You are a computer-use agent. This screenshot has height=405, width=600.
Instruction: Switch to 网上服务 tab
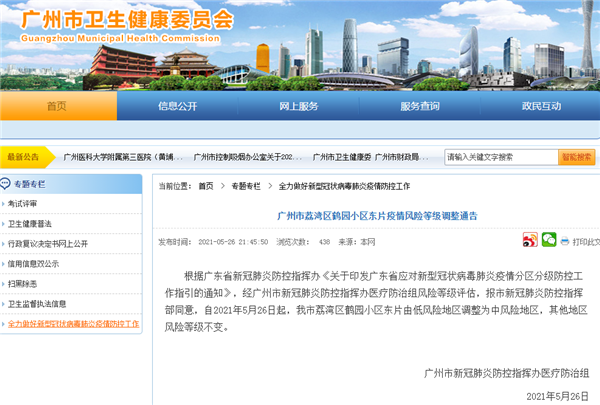(299, 107)
